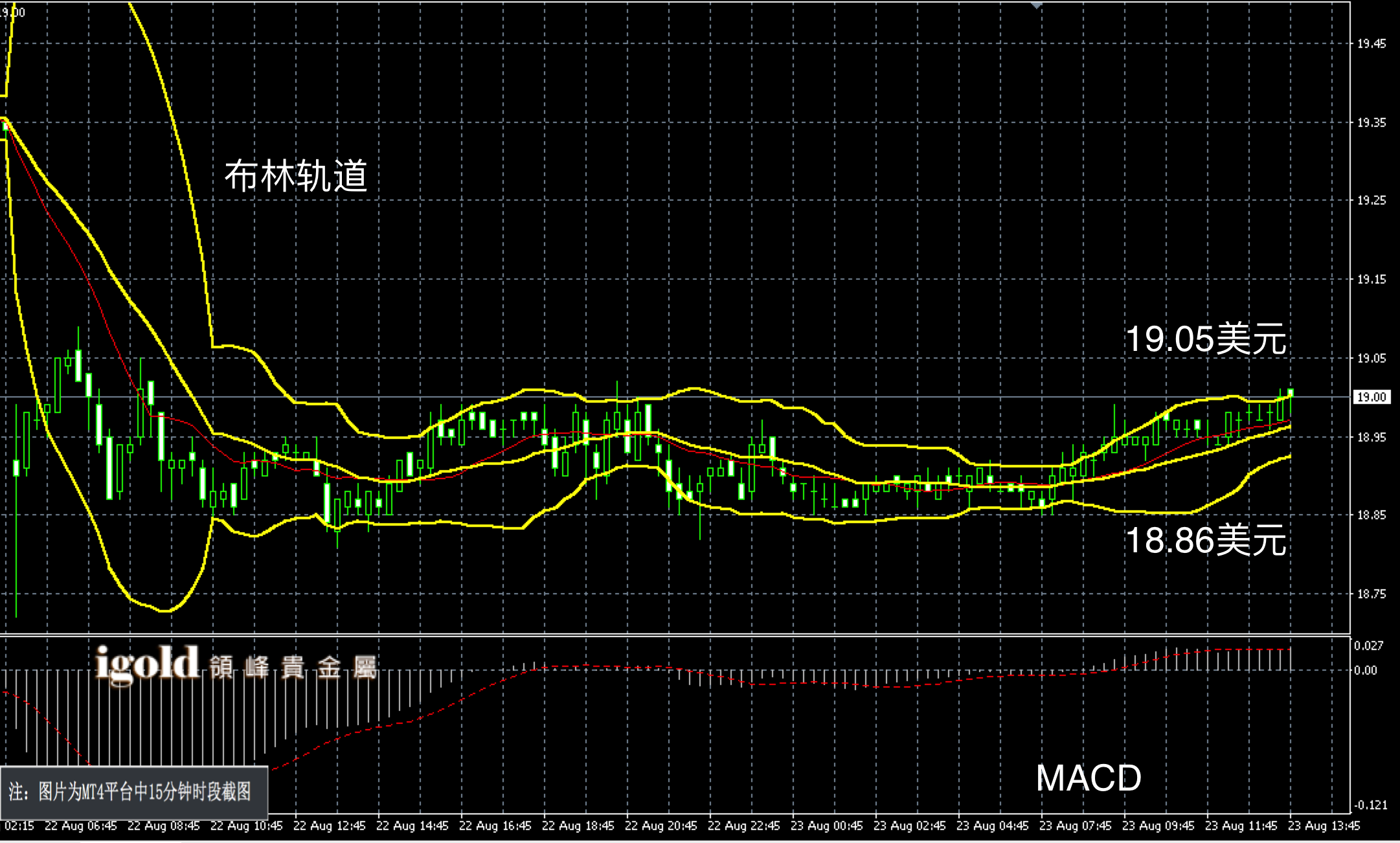Click the 18.75 price axis label

click(1372, 594)
